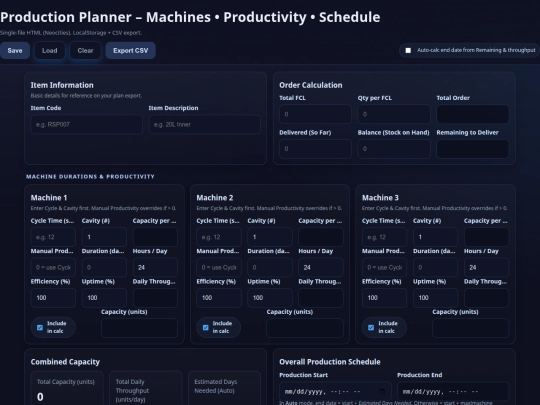Image resolution: width=540 pixels, height=405 pixels.
Task: Click Machine 2 Efficiency (%) input
Action: (219, 298)
